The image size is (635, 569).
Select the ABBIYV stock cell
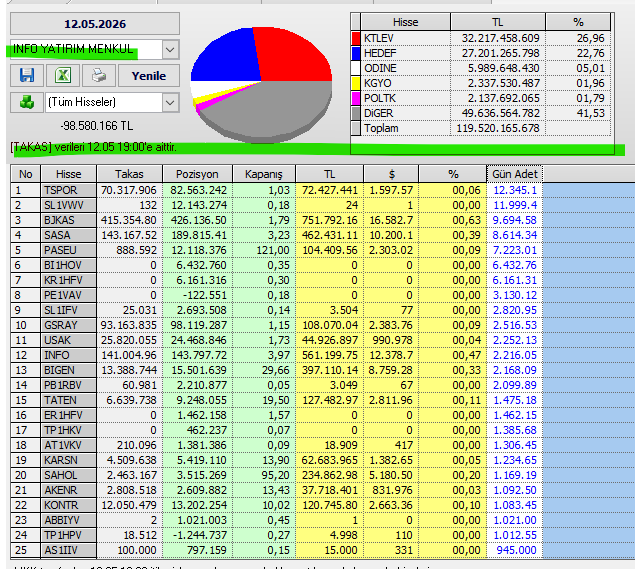click(68, 520)
